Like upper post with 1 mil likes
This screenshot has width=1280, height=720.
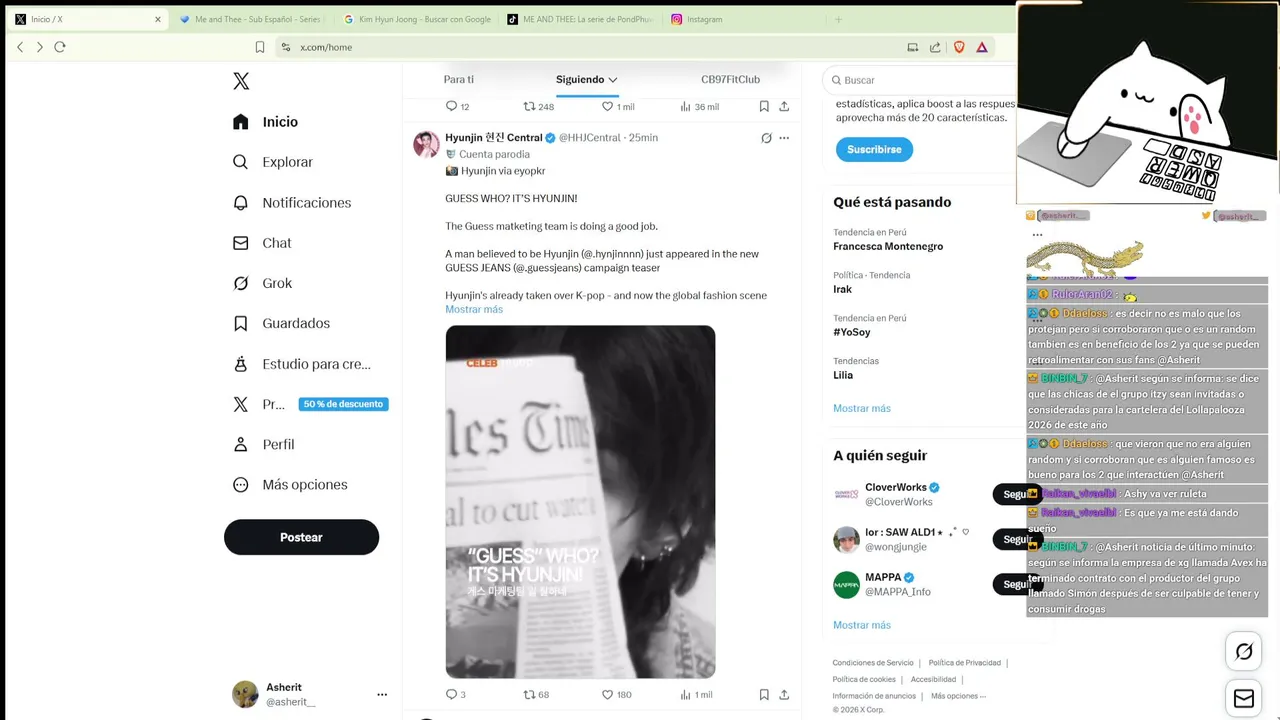(618, 106)
